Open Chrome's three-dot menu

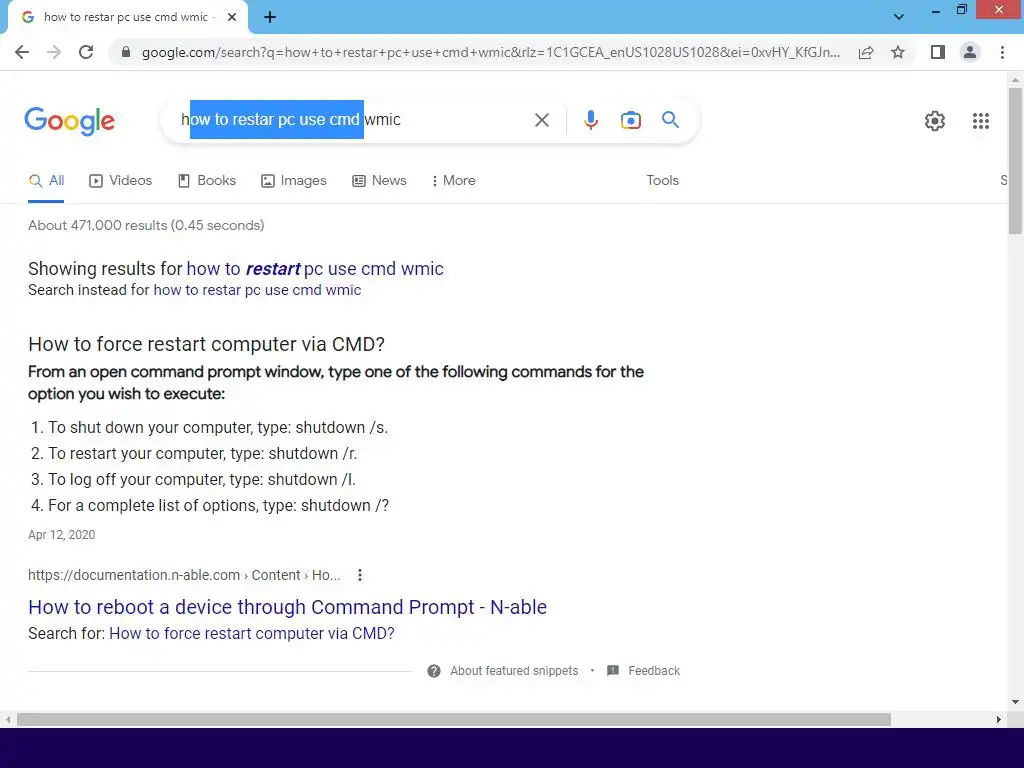[x=1002, y=52]
